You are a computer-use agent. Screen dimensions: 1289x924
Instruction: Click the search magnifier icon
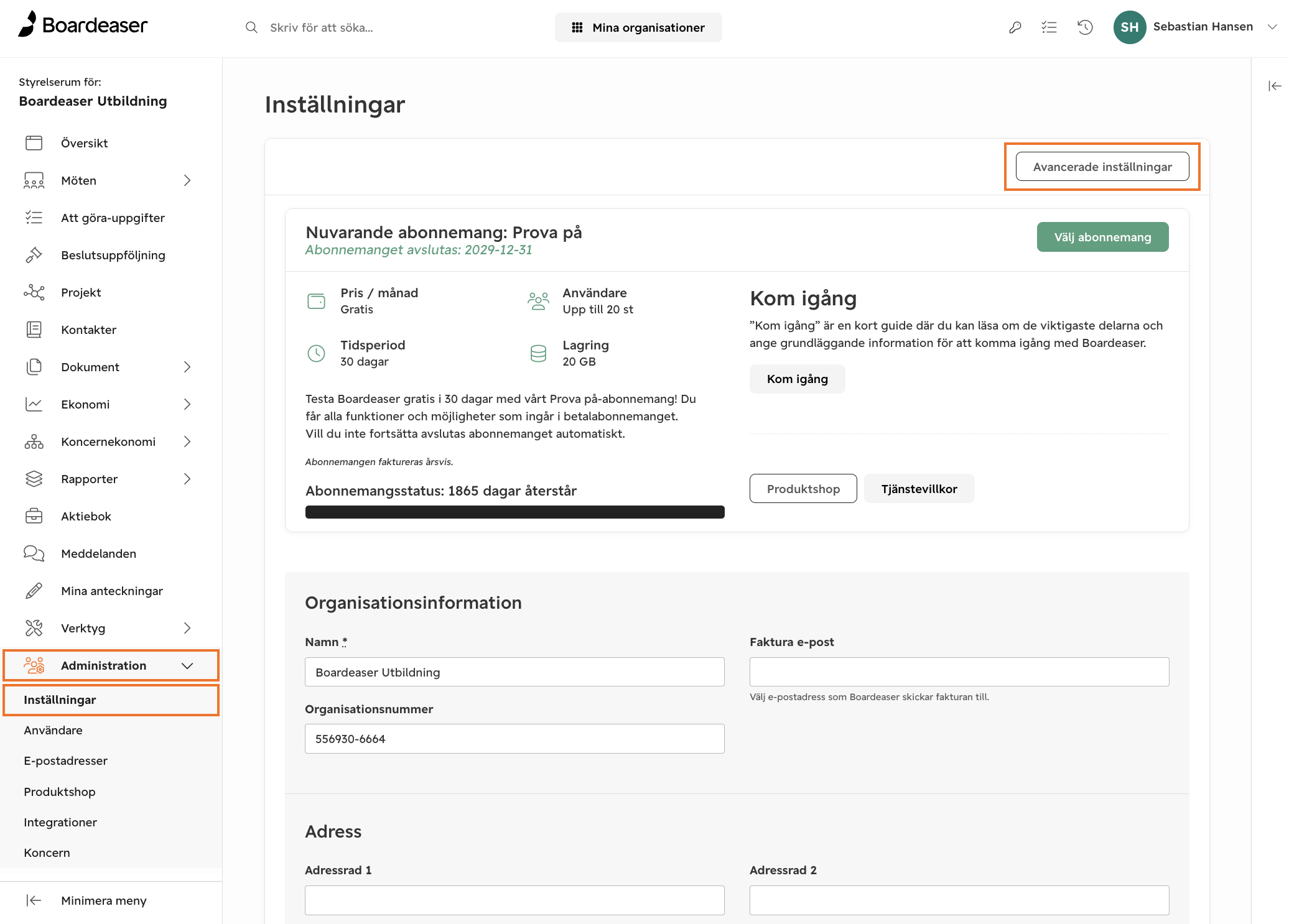pyautogui.click(x=251, y=27)
